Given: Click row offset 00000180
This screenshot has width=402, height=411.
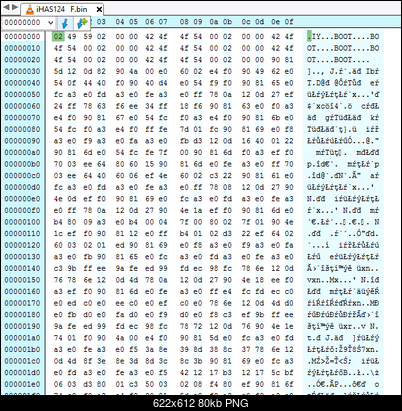Looking at the screenshot, I should (x=22, y=315).
